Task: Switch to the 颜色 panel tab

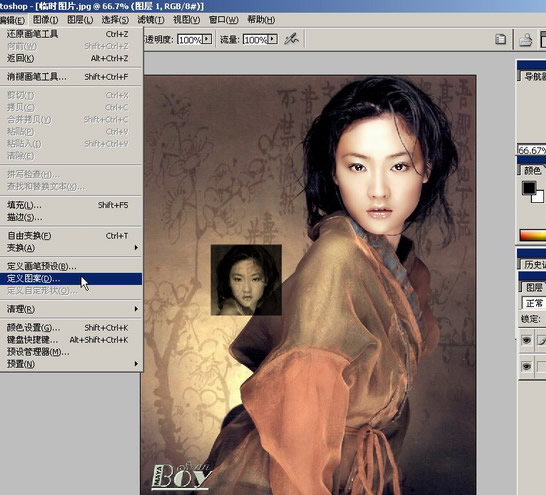Action: pyautogui.click(x=533, y=170)
